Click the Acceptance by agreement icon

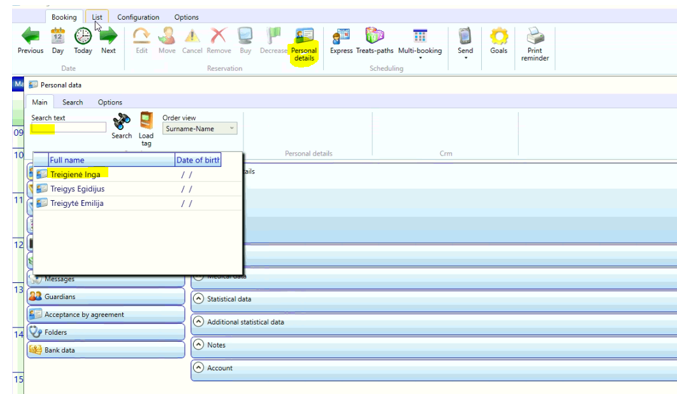coord(35,315)
